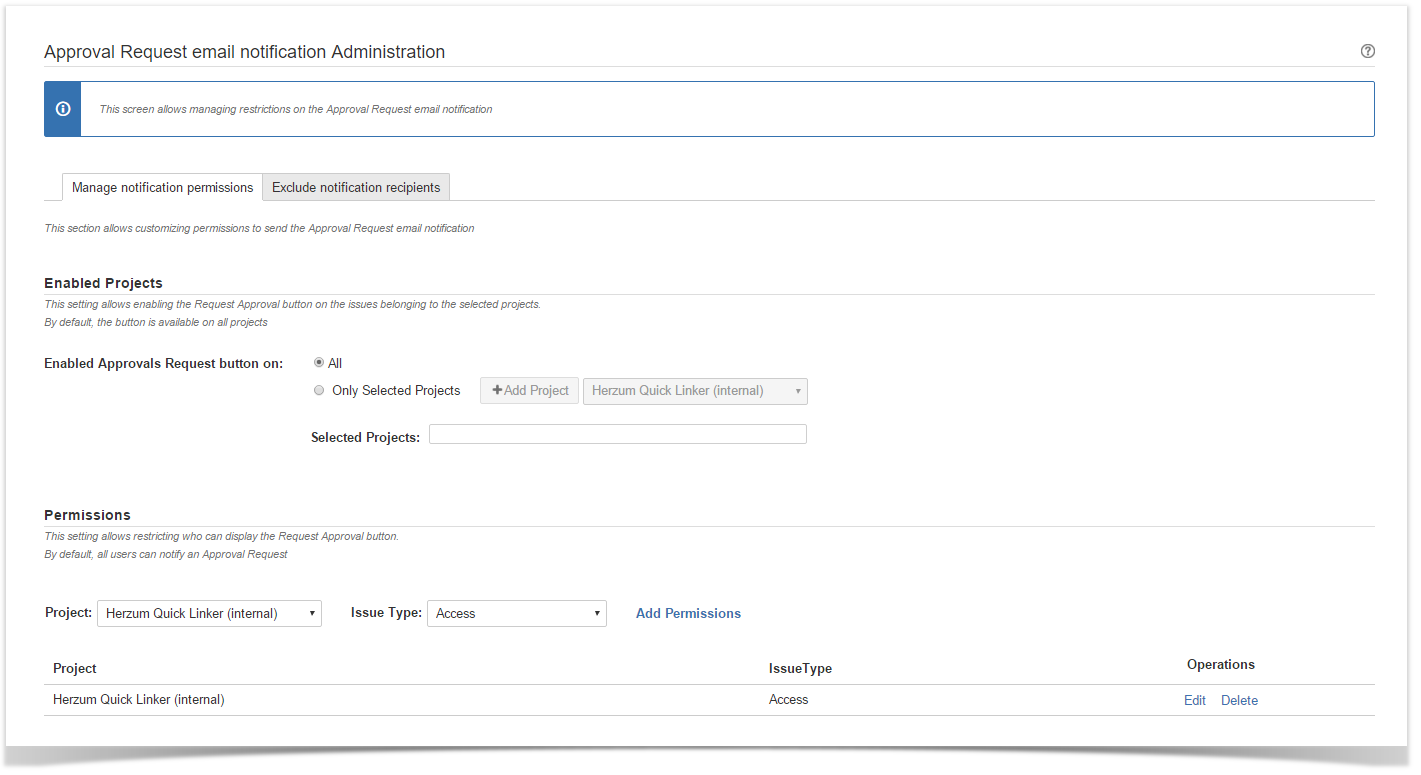Viewport: 1421px width, 775px height.
Task: Choose the Only Selected Projects radio option
Action: coord(319,390)
